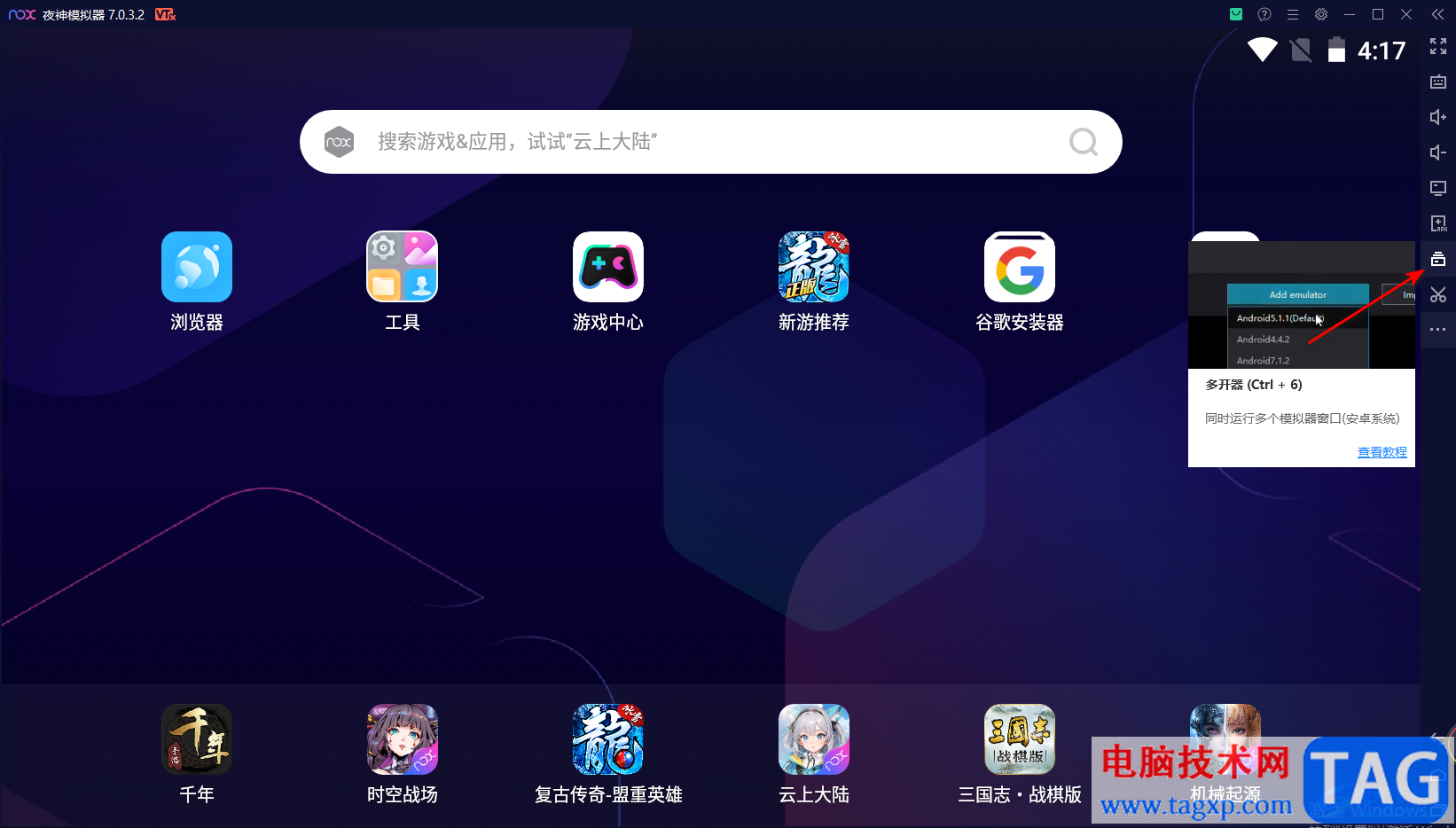Launch 谷歌安装器 Google installer
The height and width of the screenshot is (828, 1456).
coord(1020,267)
